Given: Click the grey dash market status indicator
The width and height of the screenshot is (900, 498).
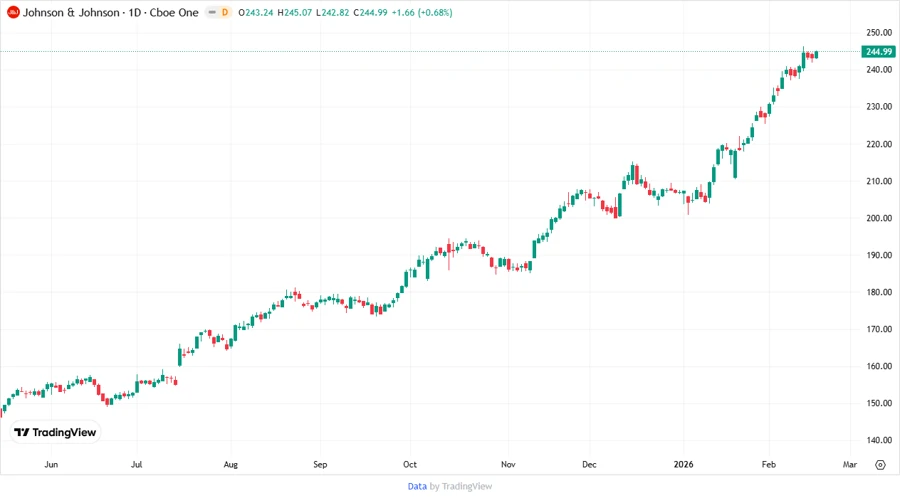Looking at the screenshot, I should point(212,12).
